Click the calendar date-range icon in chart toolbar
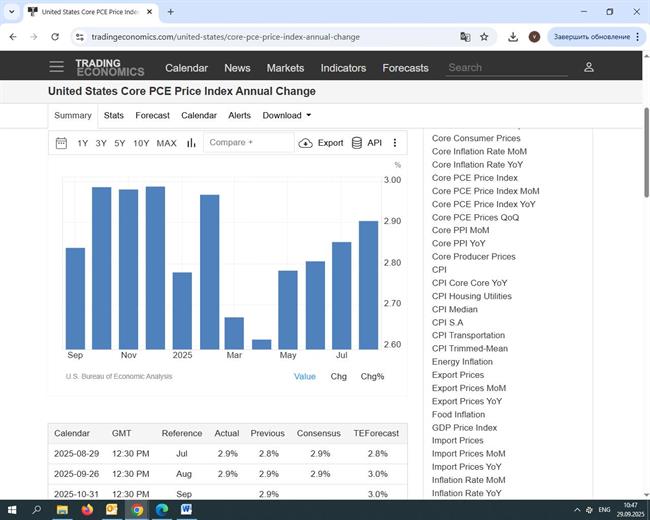The height and width of the screenshot is (520, 650). click(x=62, y=143)
